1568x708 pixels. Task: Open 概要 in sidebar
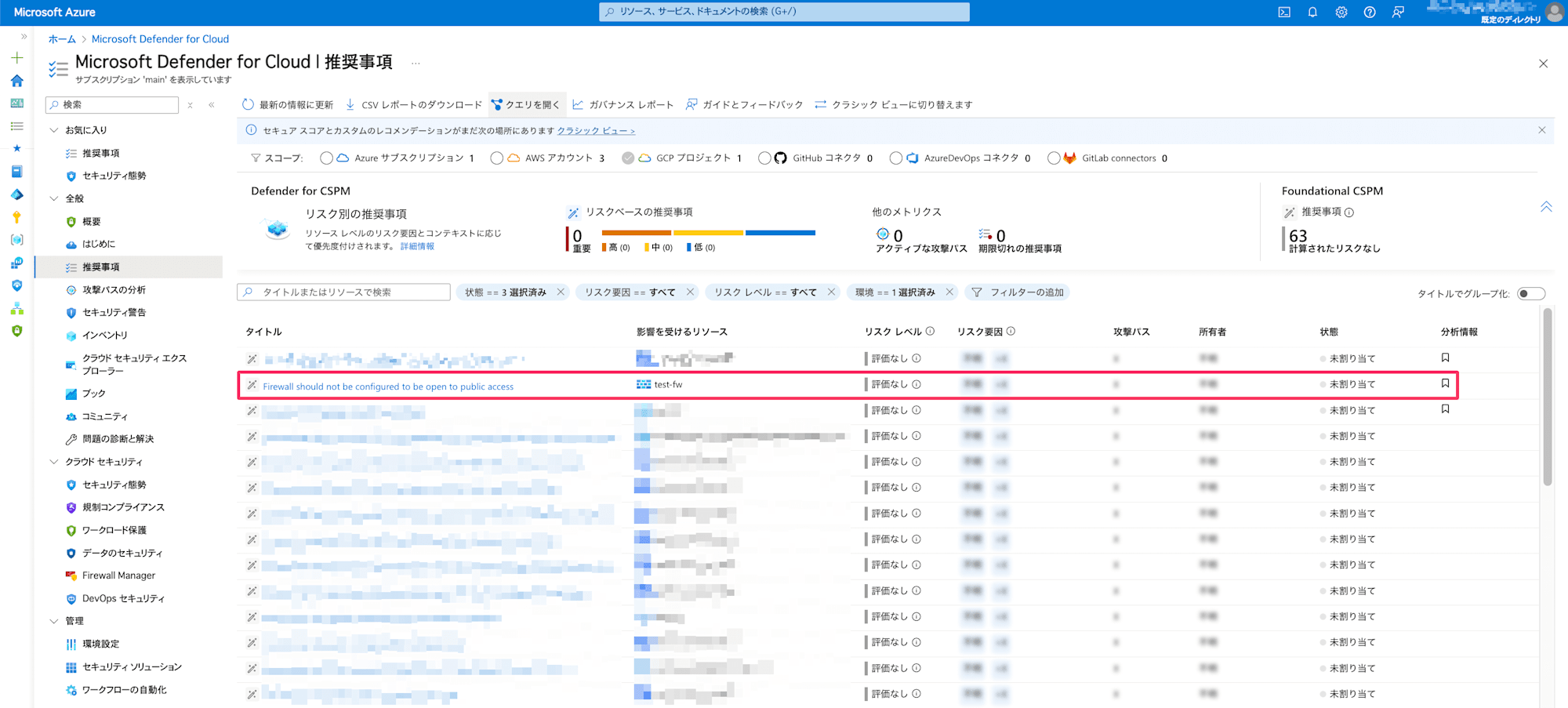pyautogui.click(x=92, y=221)
